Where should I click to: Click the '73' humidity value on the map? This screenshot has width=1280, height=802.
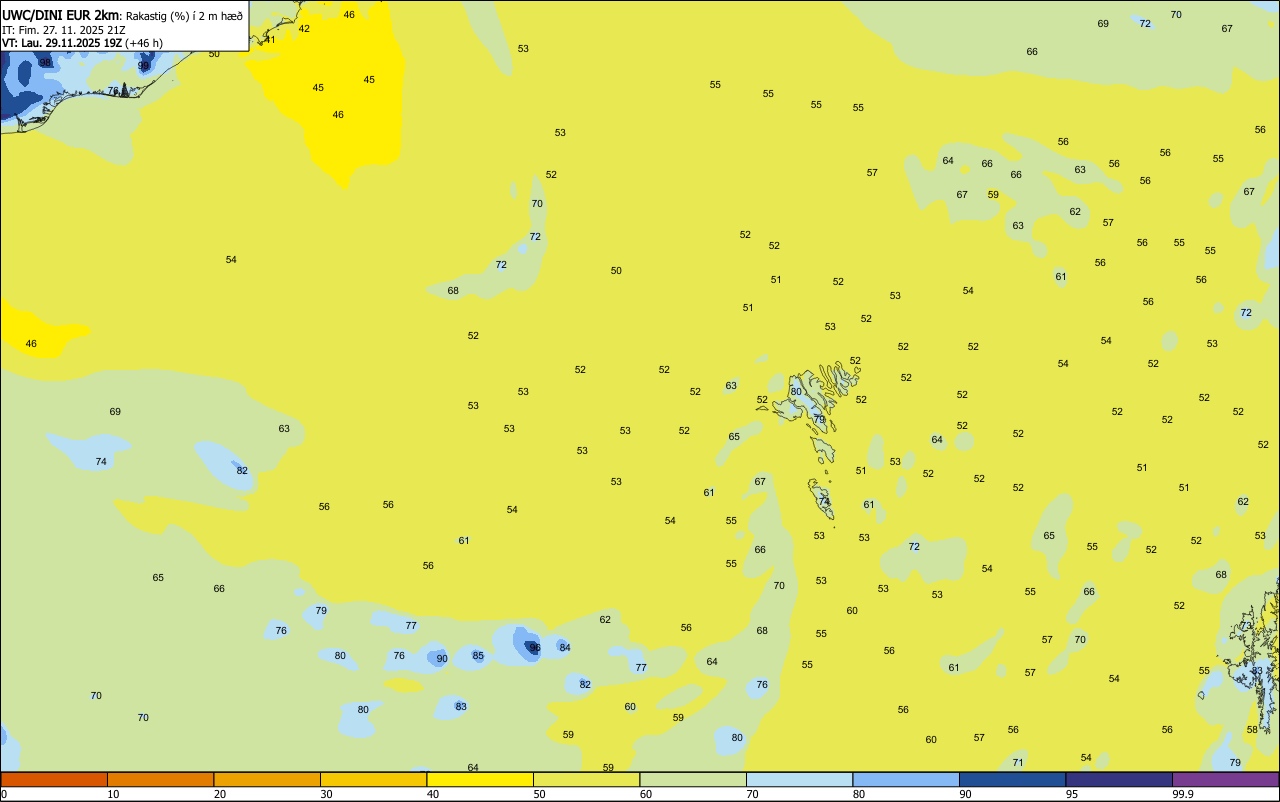[1247, 625]
